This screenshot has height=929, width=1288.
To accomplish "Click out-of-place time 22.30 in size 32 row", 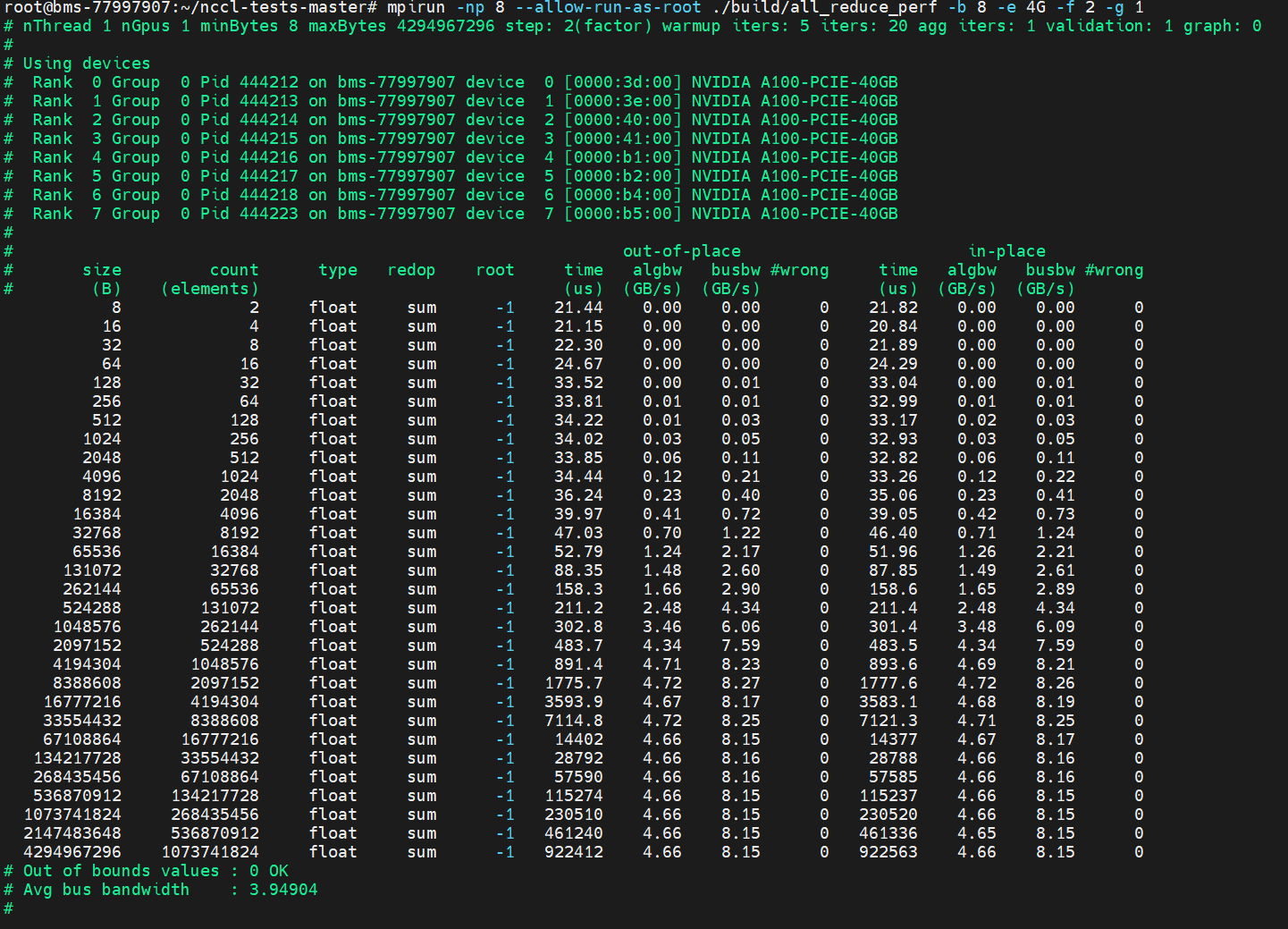I will tap(578, 345).
